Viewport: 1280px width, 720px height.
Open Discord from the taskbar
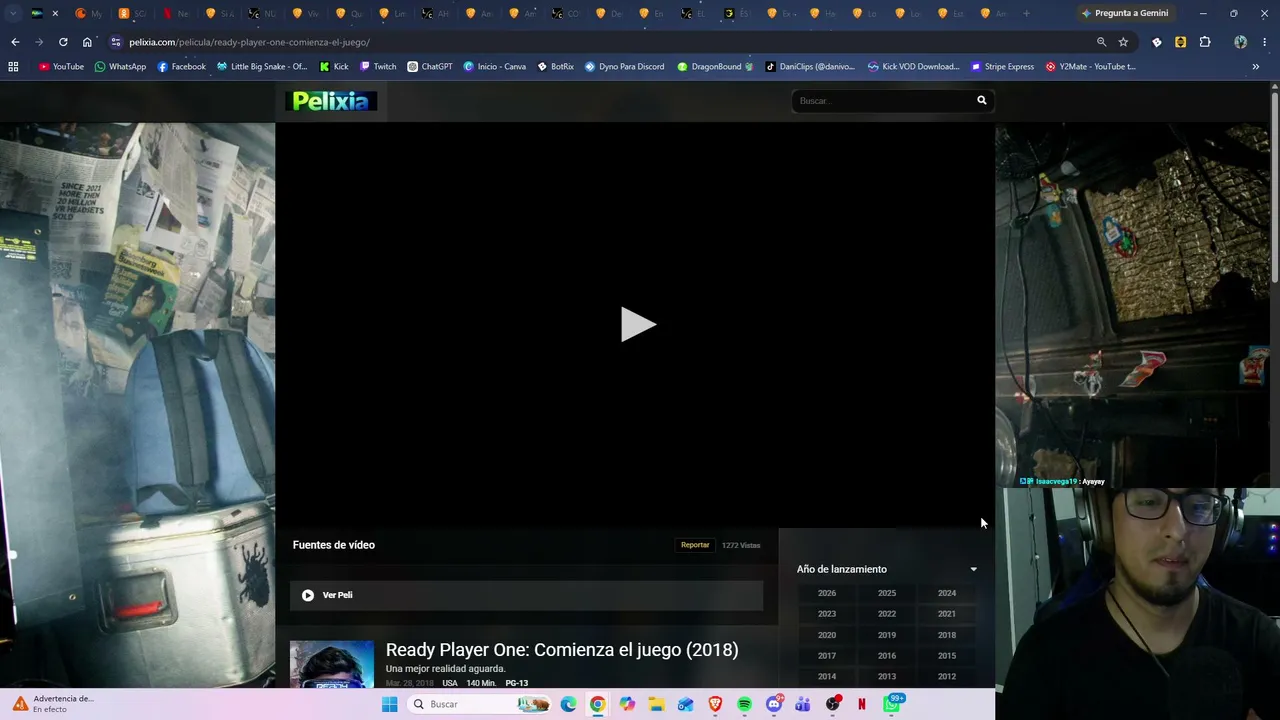click(773, 704)
